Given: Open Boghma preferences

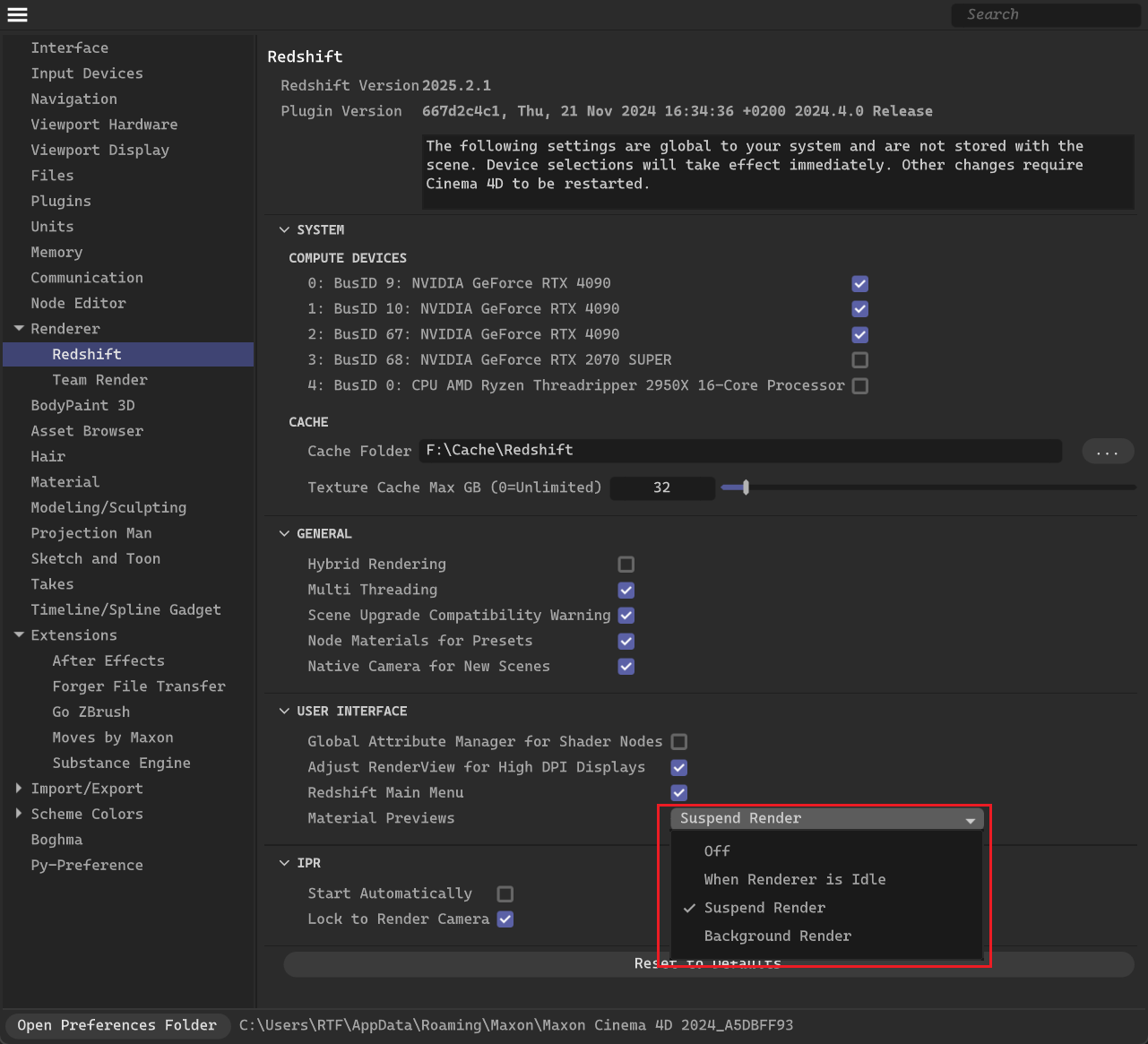Looking at the screenshot, I should point(56,840).
